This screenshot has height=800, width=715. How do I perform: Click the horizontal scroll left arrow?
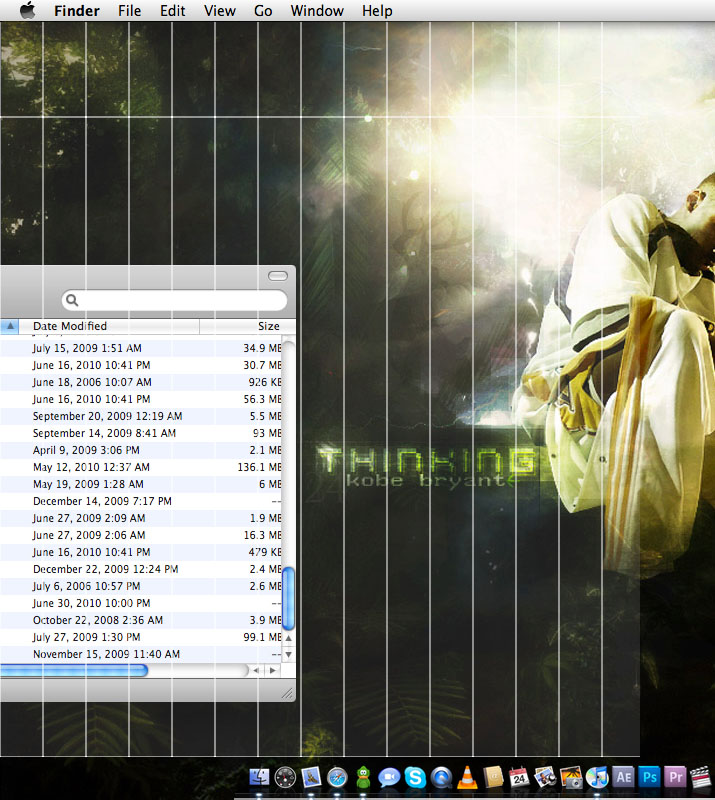point(256,670)
